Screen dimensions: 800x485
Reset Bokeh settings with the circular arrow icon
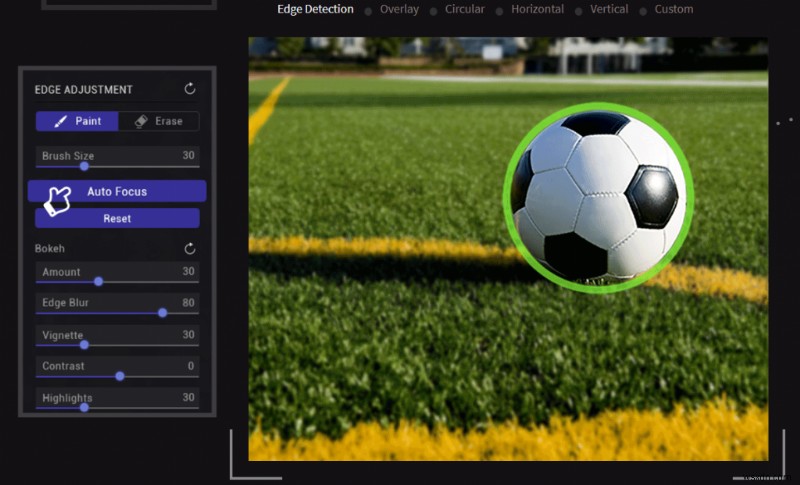pyautogui.click(x=190, y=248)
